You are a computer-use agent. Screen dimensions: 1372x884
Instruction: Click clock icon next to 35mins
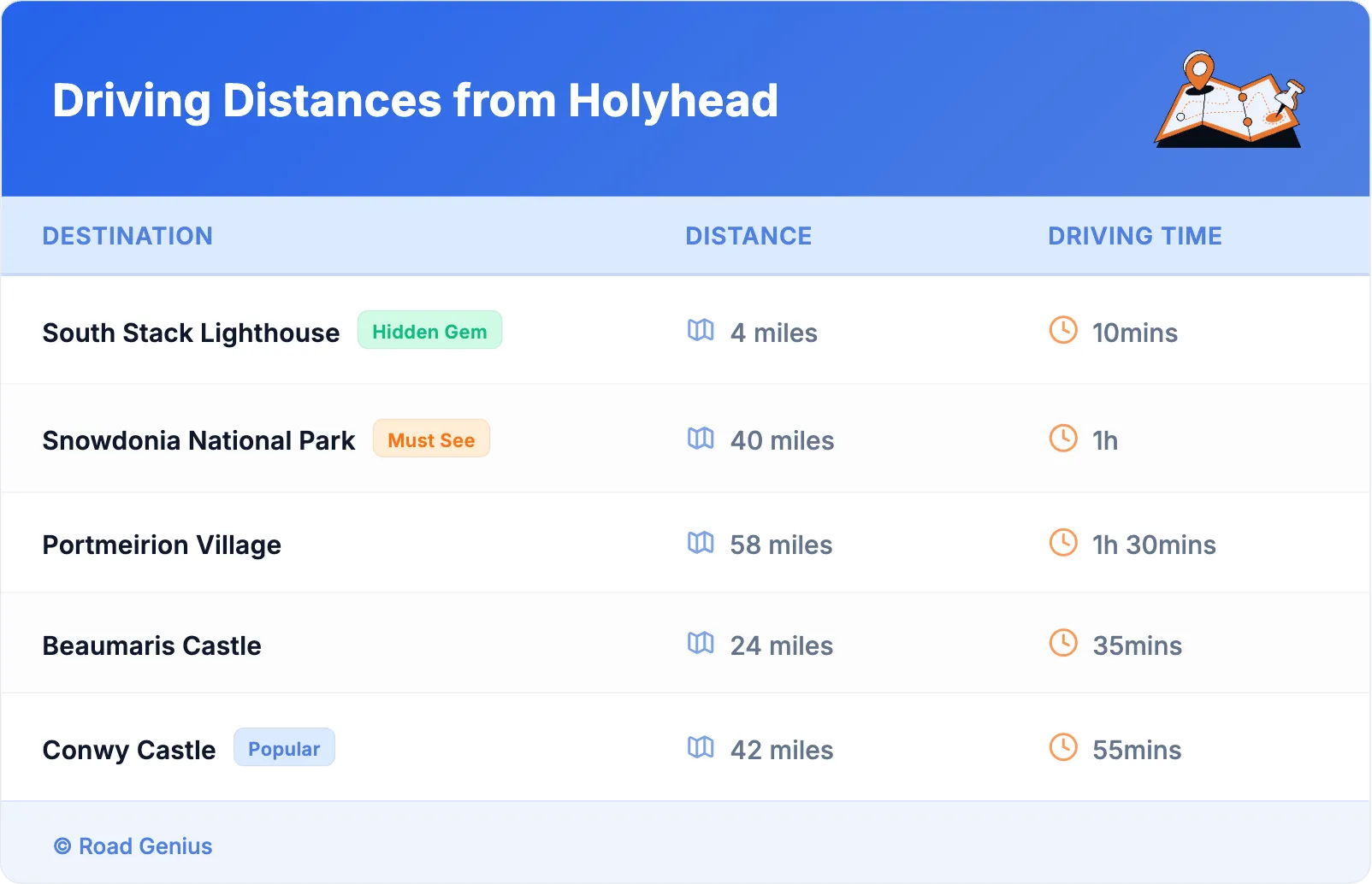1063,643
